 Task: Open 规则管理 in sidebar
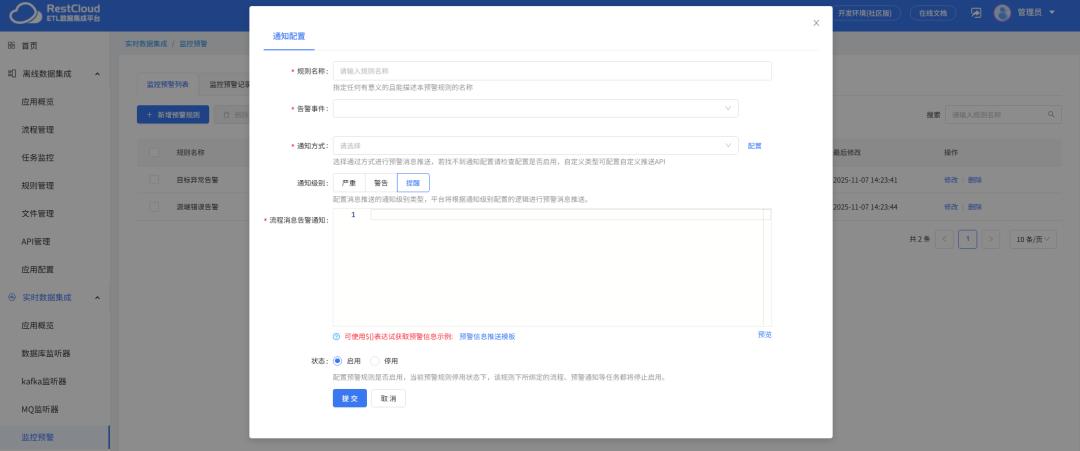(38, 186)
